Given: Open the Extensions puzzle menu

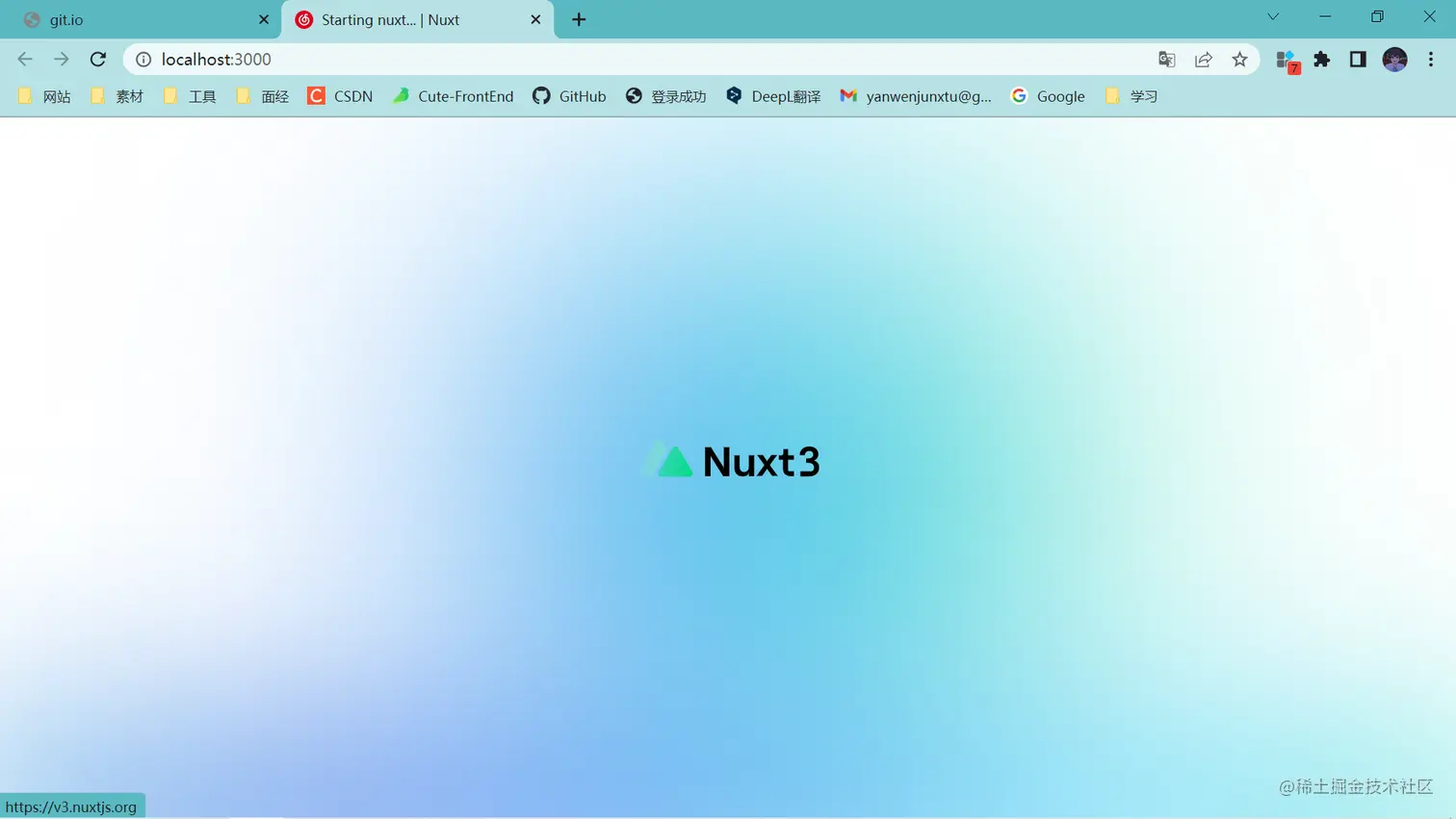Looking at the screenshot, I should tap(1322, 60).
